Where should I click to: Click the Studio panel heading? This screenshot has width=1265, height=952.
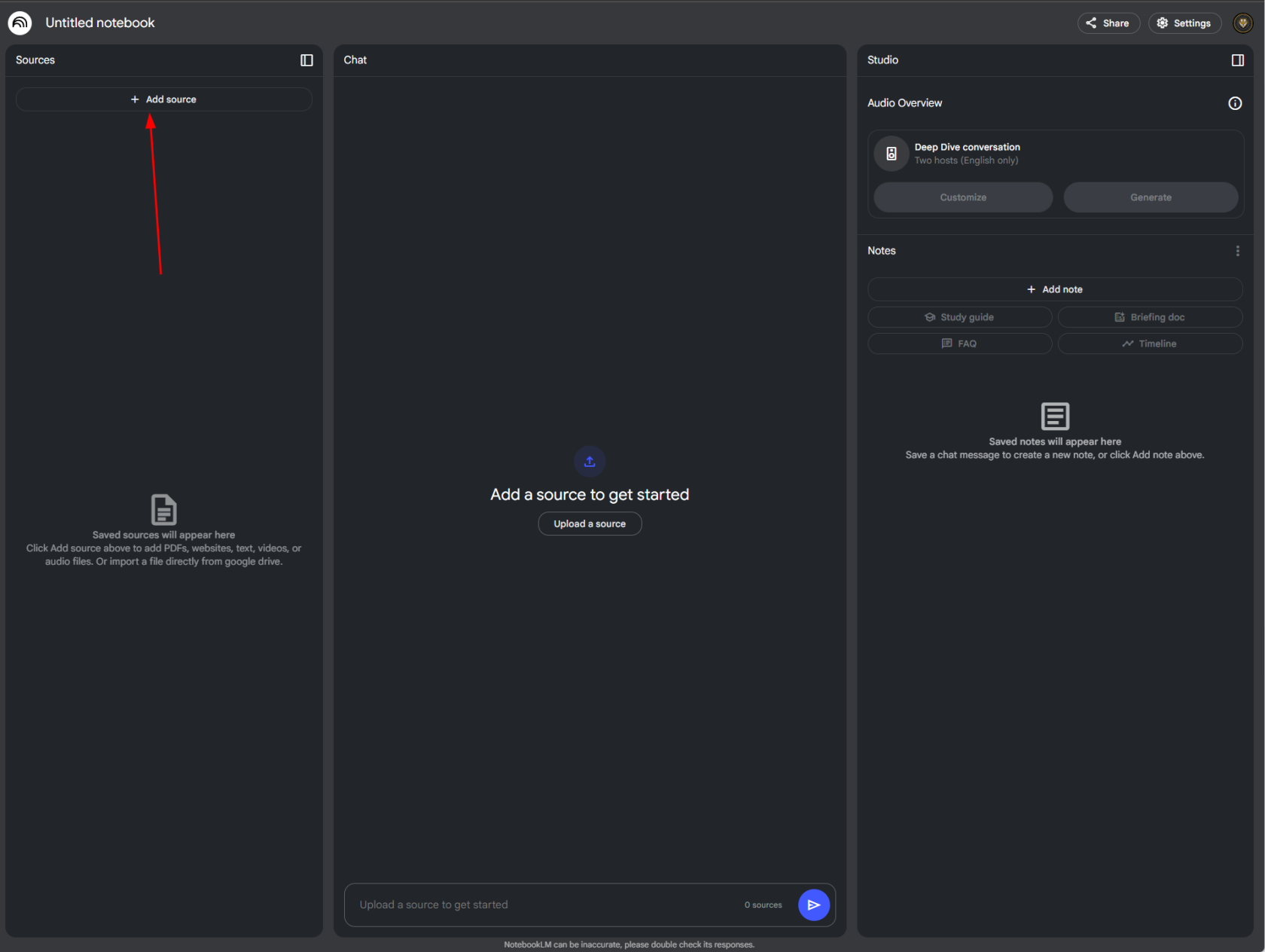pos(882,60)
